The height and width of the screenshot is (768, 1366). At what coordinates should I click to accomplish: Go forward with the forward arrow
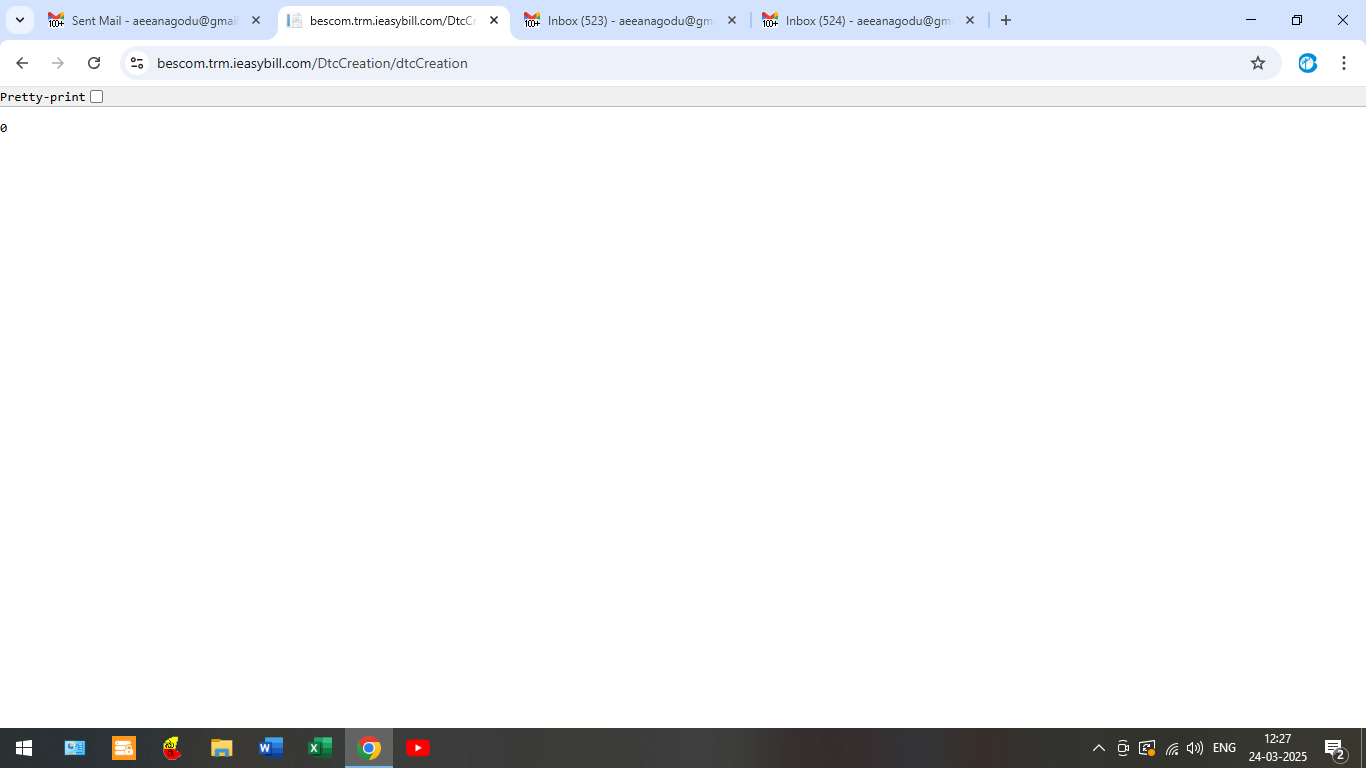[x=58, y=63]
